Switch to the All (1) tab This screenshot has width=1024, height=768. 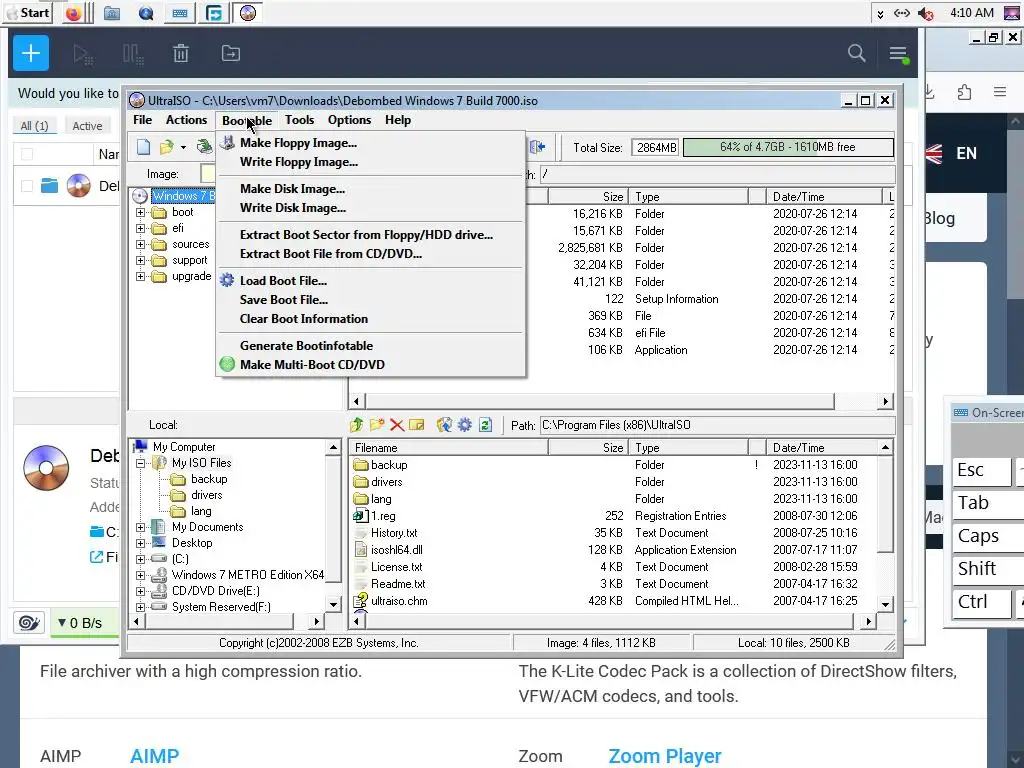35,126
